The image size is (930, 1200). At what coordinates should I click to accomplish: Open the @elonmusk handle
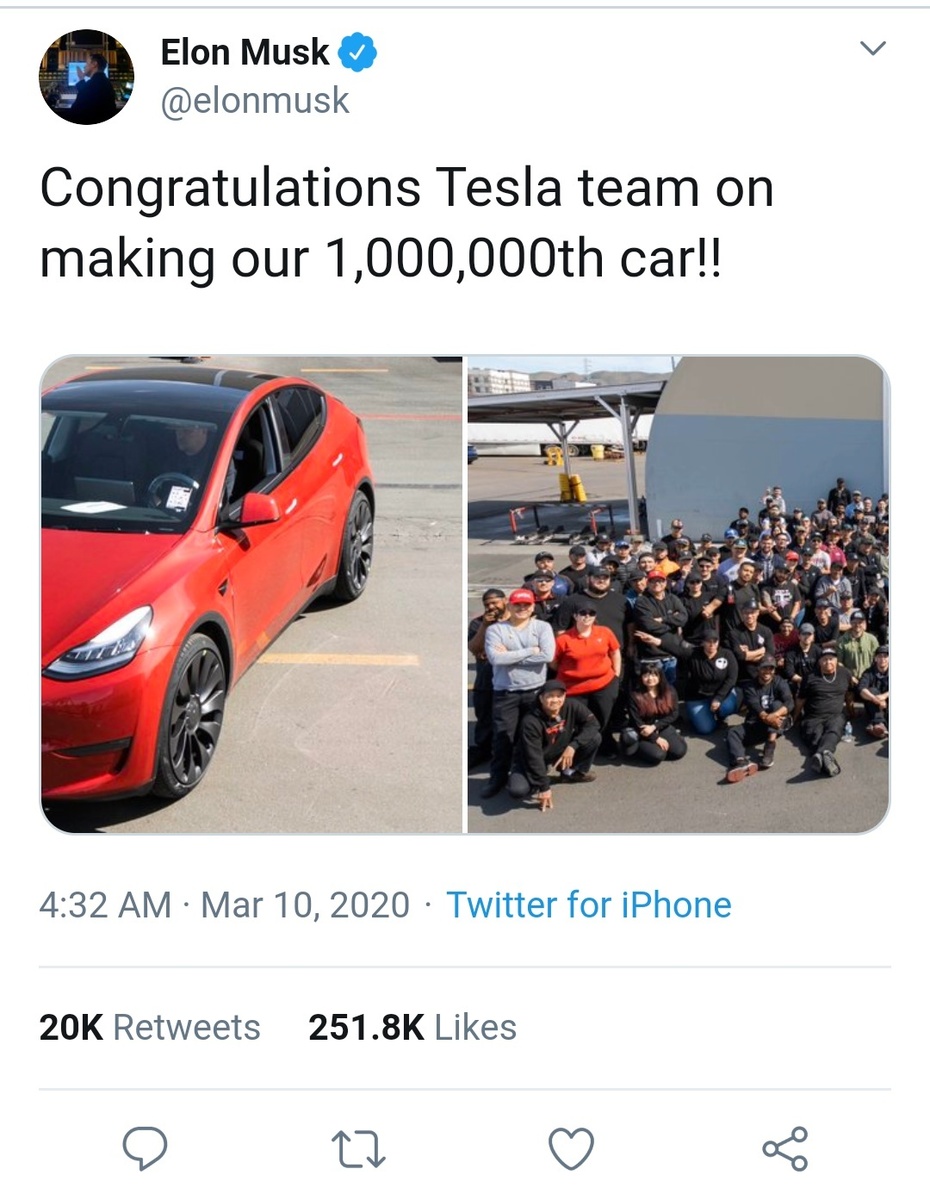tap(255, 100)
